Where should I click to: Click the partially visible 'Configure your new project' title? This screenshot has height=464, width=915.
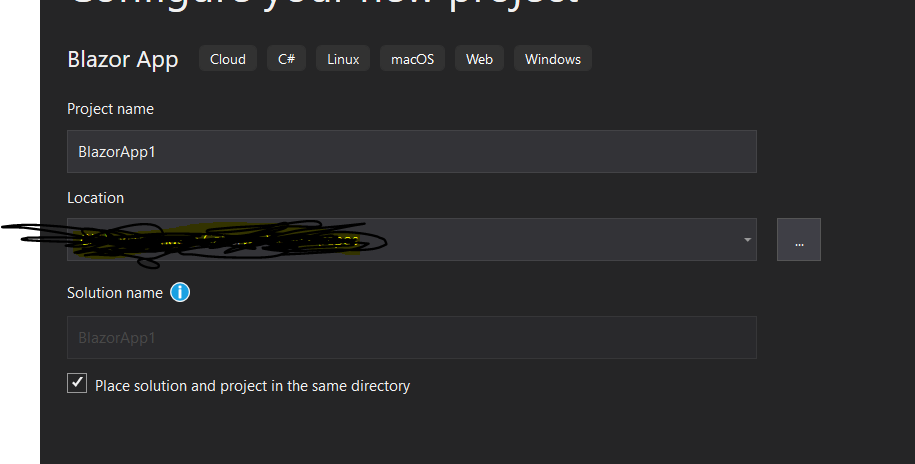click(324, 3)
